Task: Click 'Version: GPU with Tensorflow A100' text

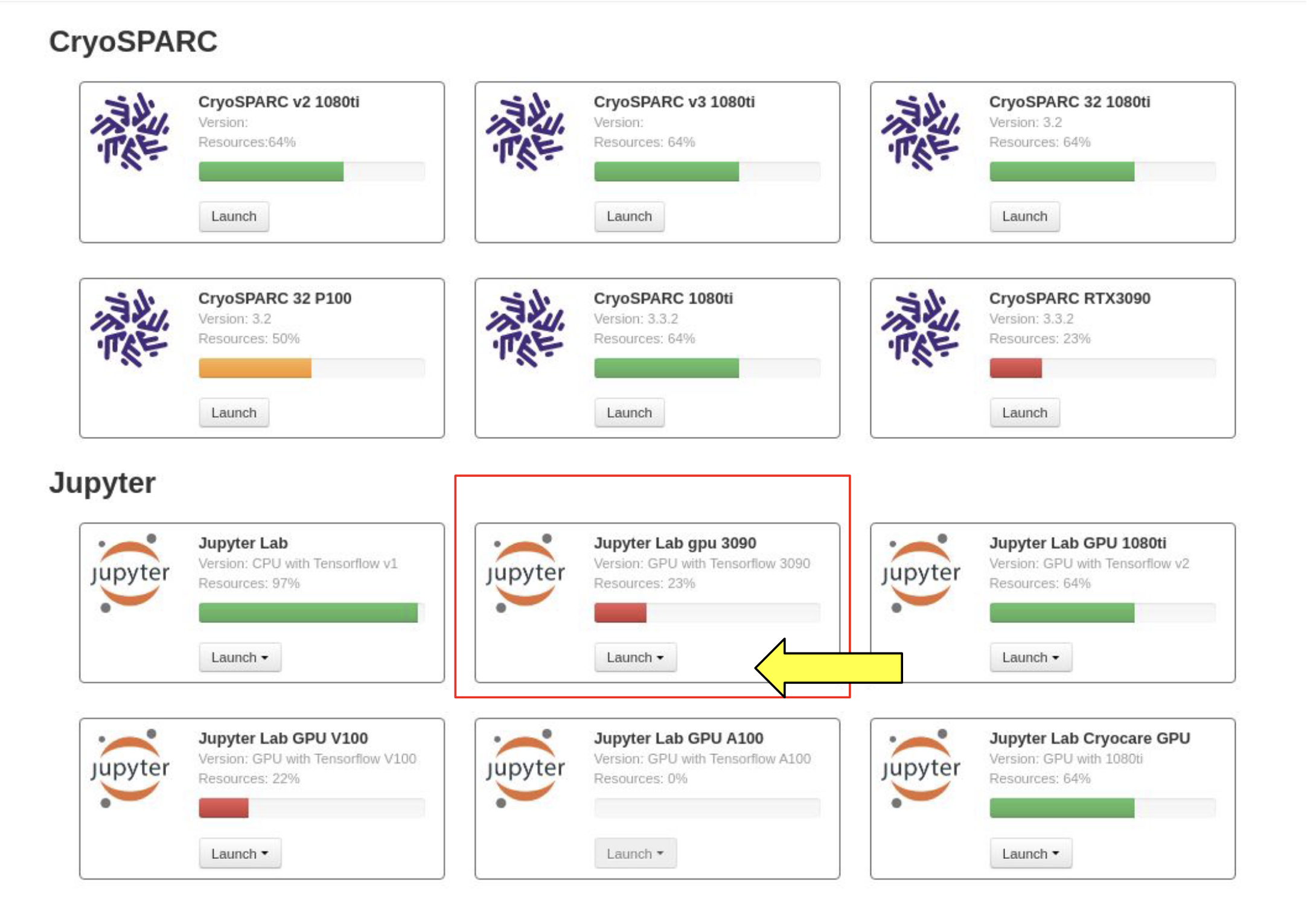Action: [x=703, y=759]
